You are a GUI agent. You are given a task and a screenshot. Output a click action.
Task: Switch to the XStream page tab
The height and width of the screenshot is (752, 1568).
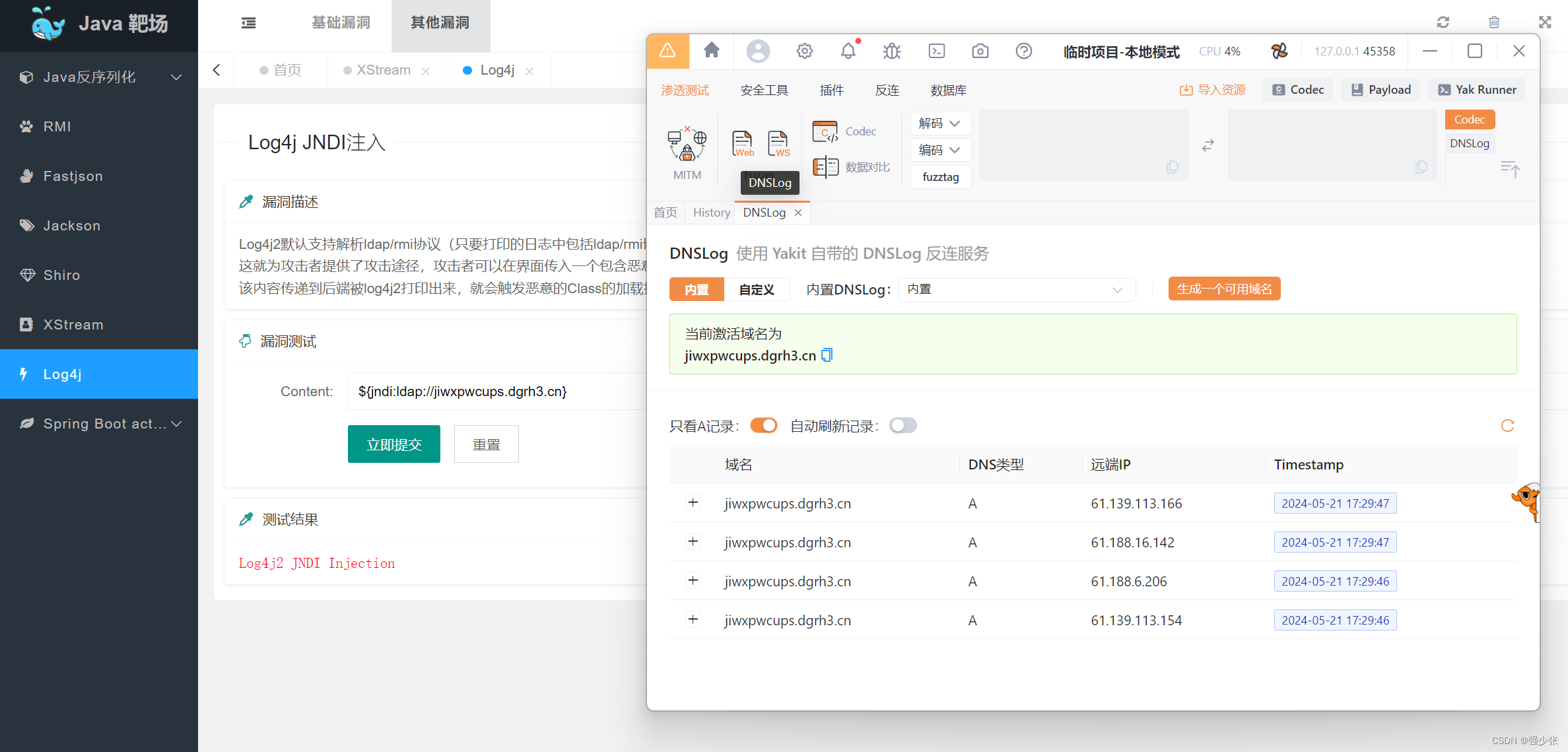(384, 70)
